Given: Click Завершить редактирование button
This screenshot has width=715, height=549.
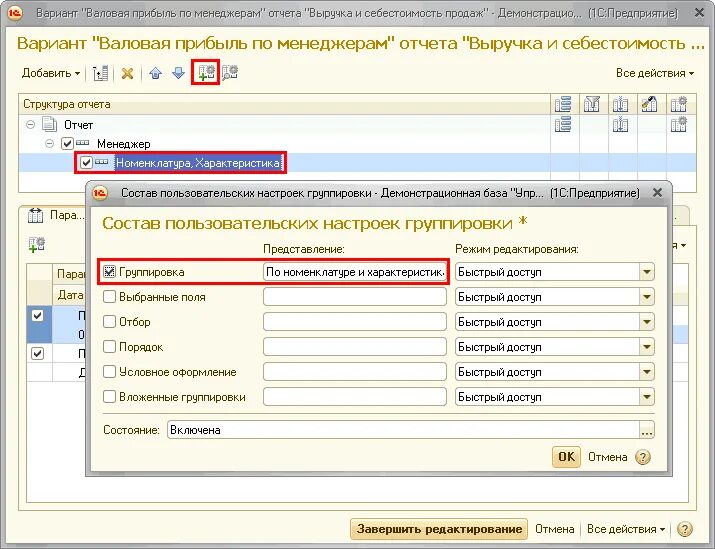Looking at the screenshot, I should click(439, 529).
